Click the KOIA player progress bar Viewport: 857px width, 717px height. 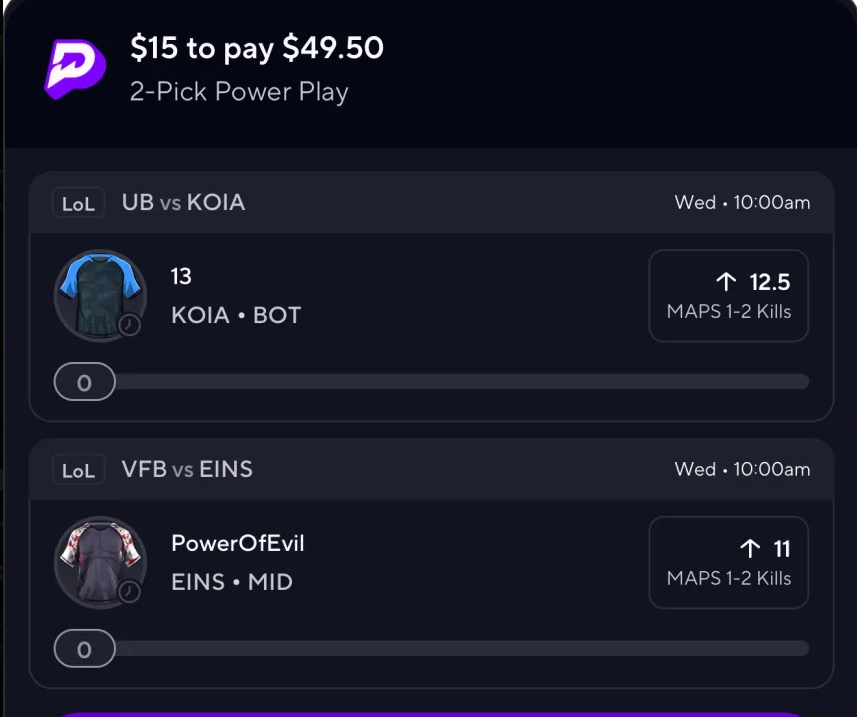[x=462, y=381]
